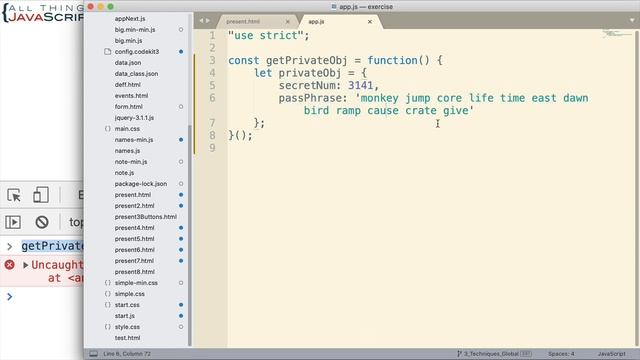Switch to the app.js tab
The image size is (640, 360).
click(x=316, y=22)
